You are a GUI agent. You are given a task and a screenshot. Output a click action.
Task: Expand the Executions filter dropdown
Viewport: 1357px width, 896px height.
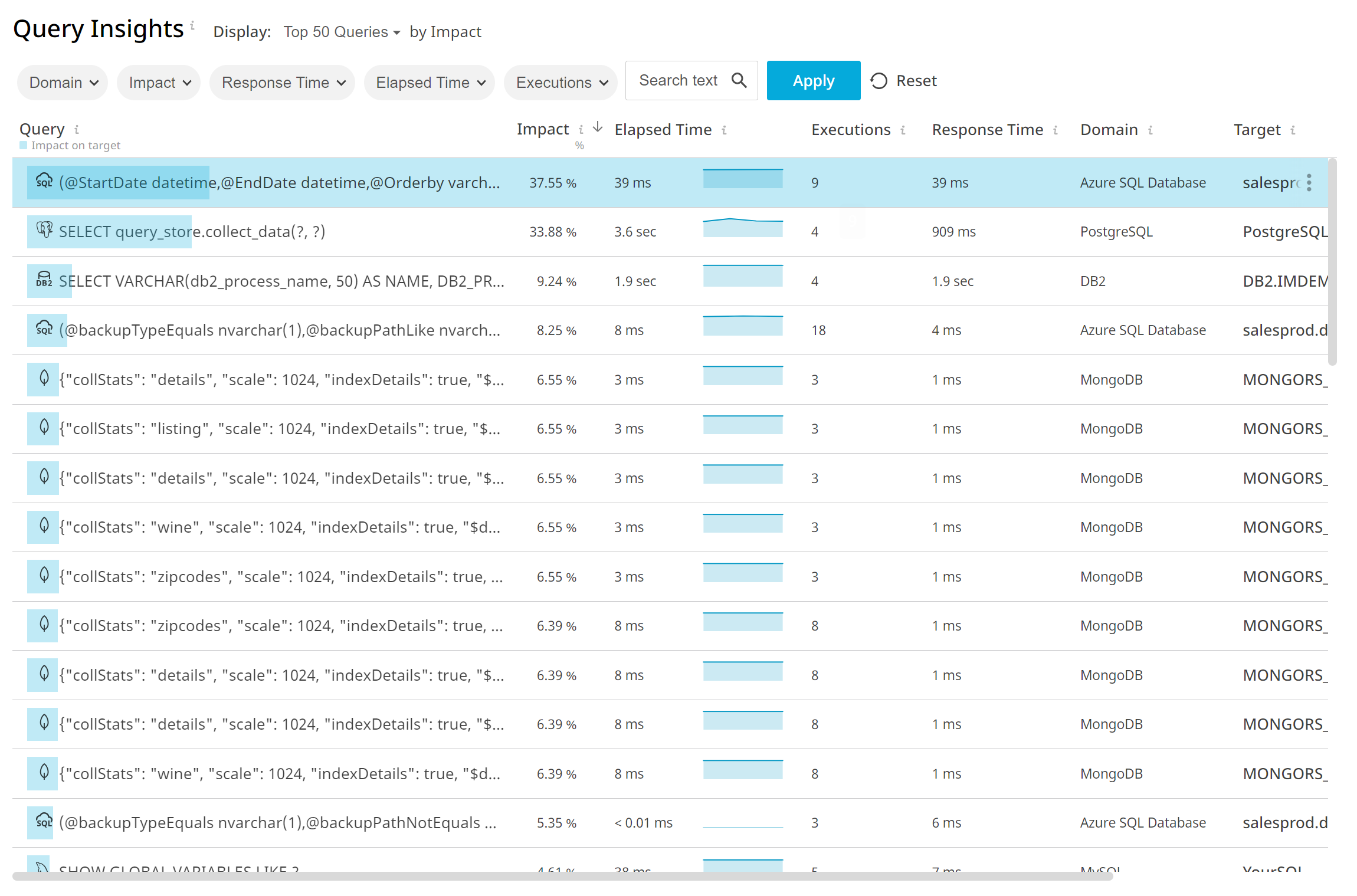click(x=561, y=83)
